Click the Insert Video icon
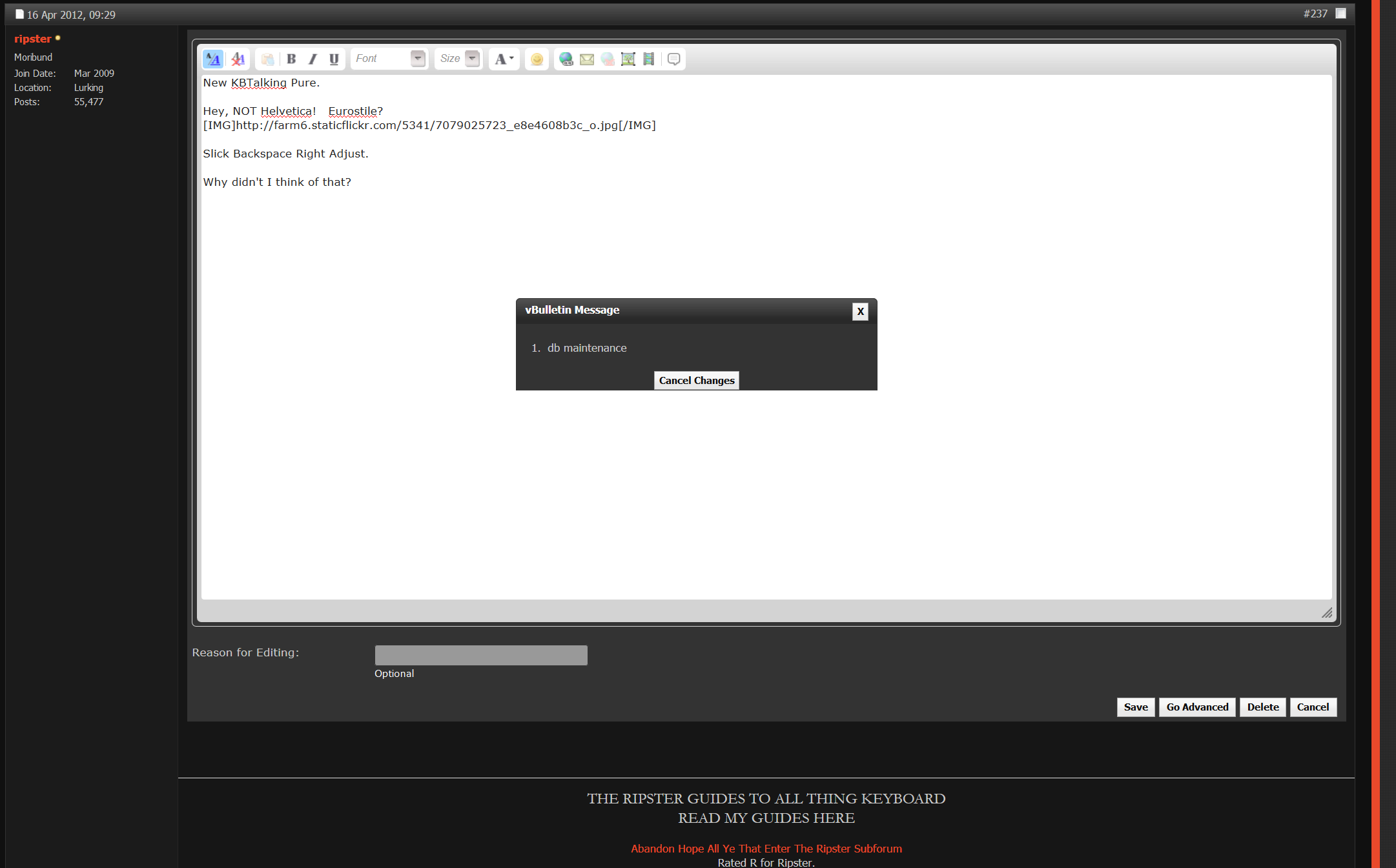1396x868 pixels. pyautogui.click(x=648, y=59)
